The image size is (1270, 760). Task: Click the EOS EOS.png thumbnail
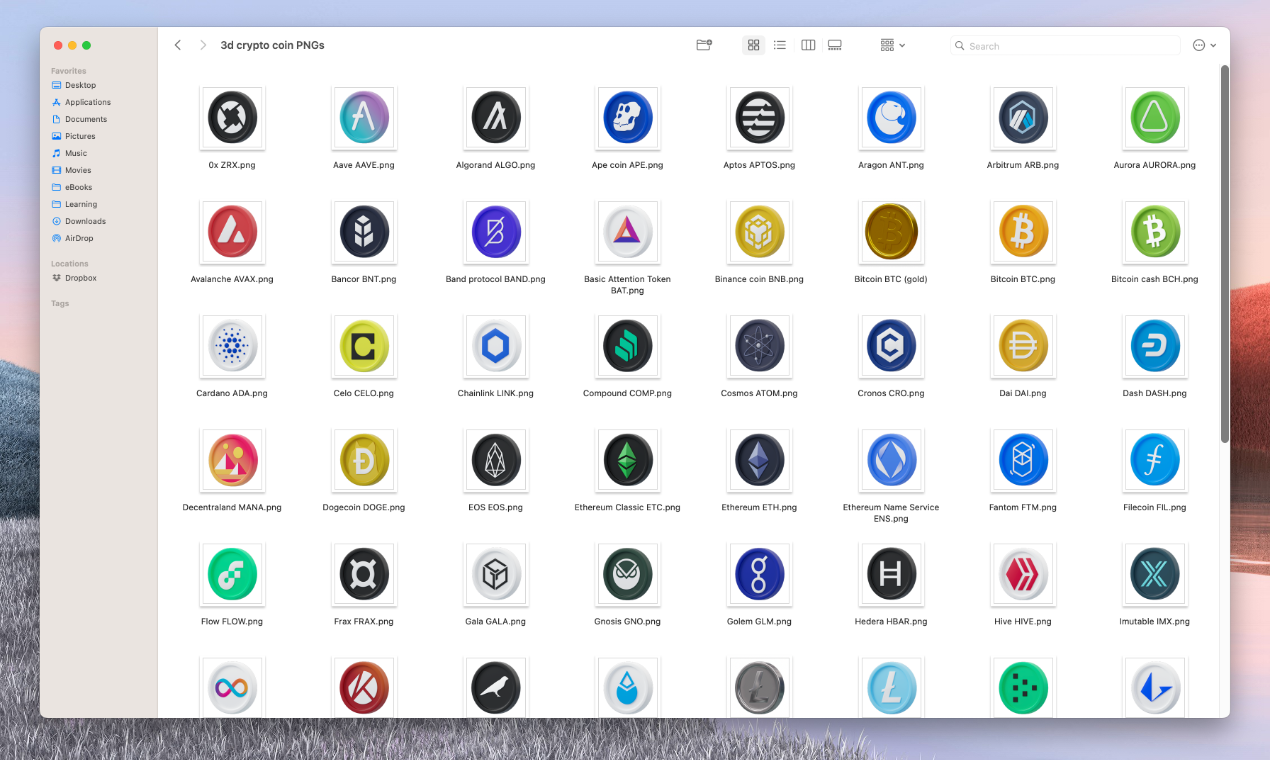pyautogui.click(x=496, y=460)
